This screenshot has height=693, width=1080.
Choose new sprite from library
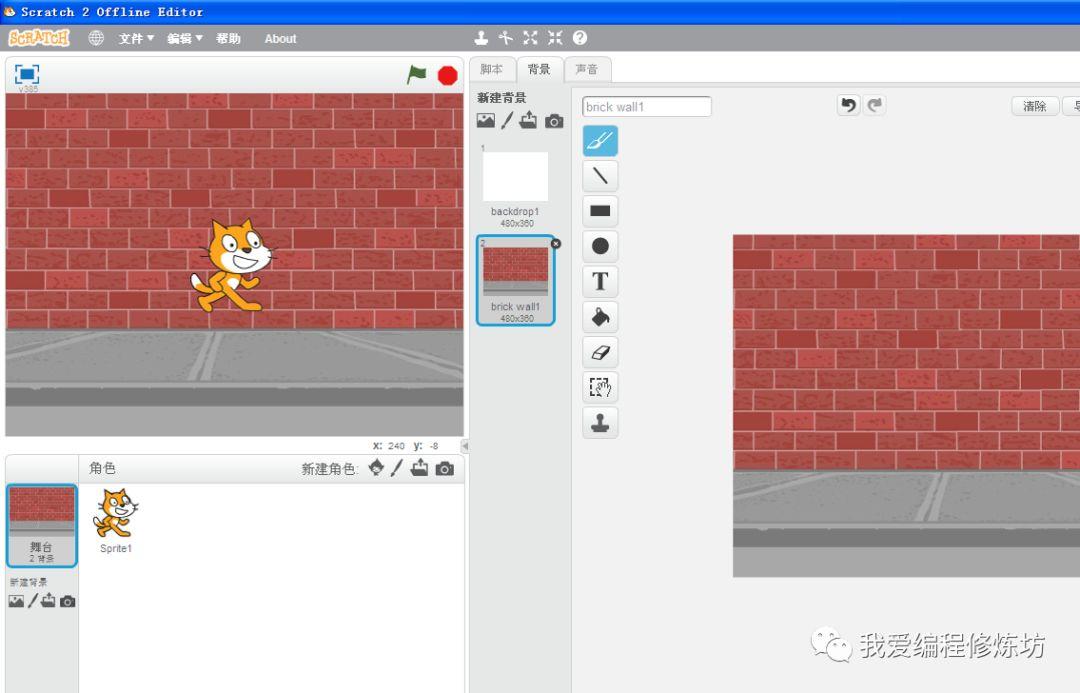tap(376, 468)
